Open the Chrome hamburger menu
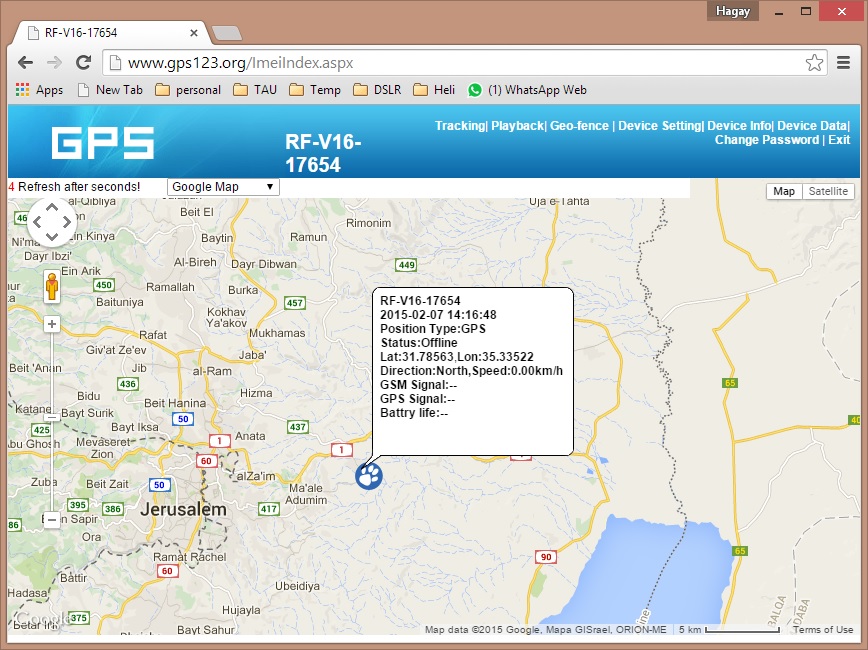 [843, 63]
